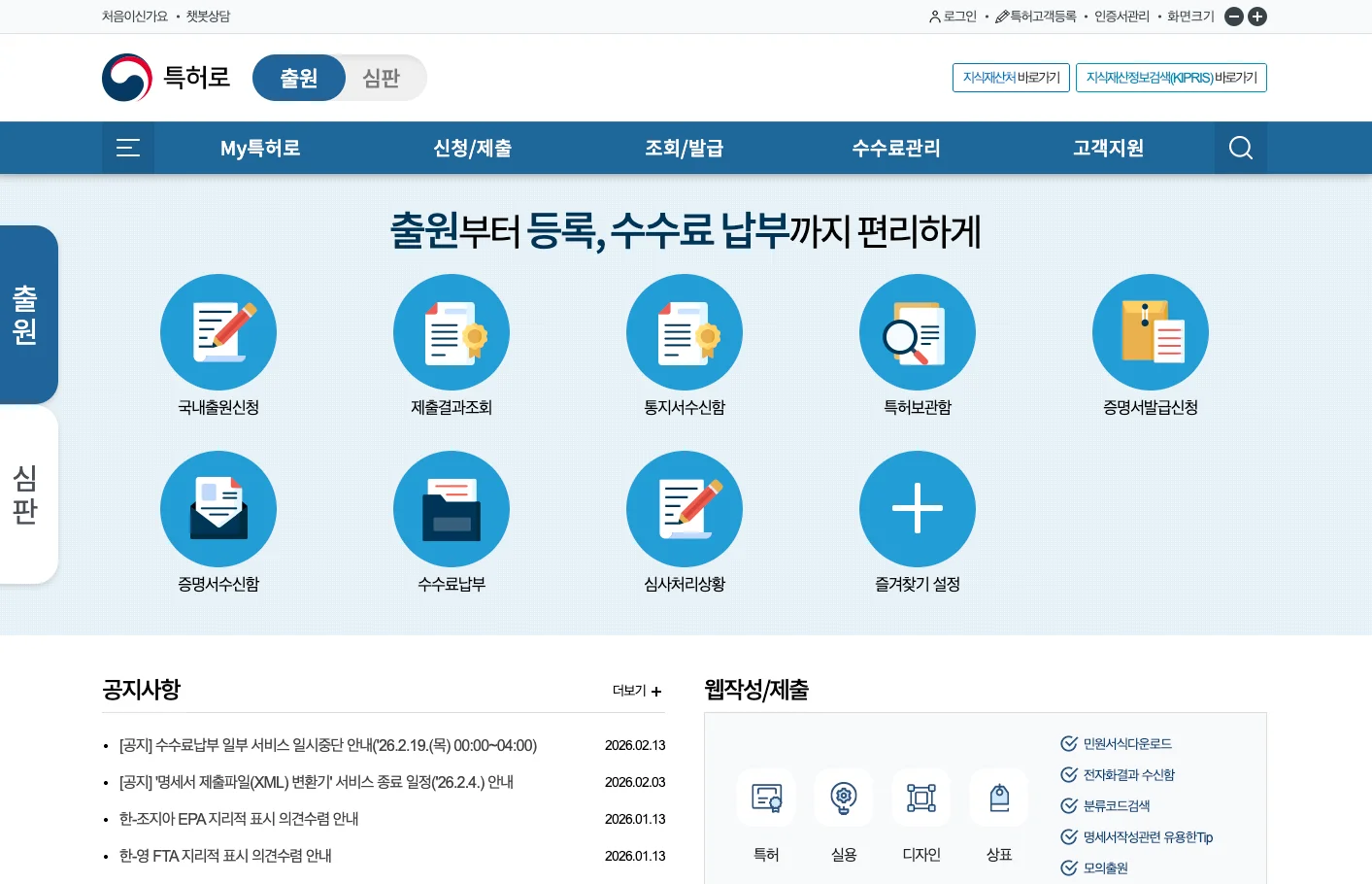Select the 상표 trademark icon under 웹작성/제출
Viewport: 1372px width, 884px height.
pos(998,797)
